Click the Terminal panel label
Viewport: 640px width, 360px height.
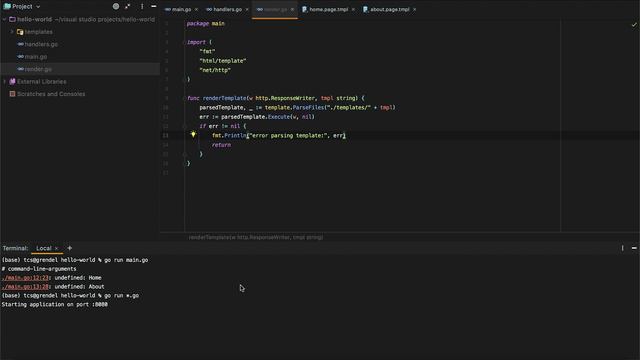pos(15,248)
